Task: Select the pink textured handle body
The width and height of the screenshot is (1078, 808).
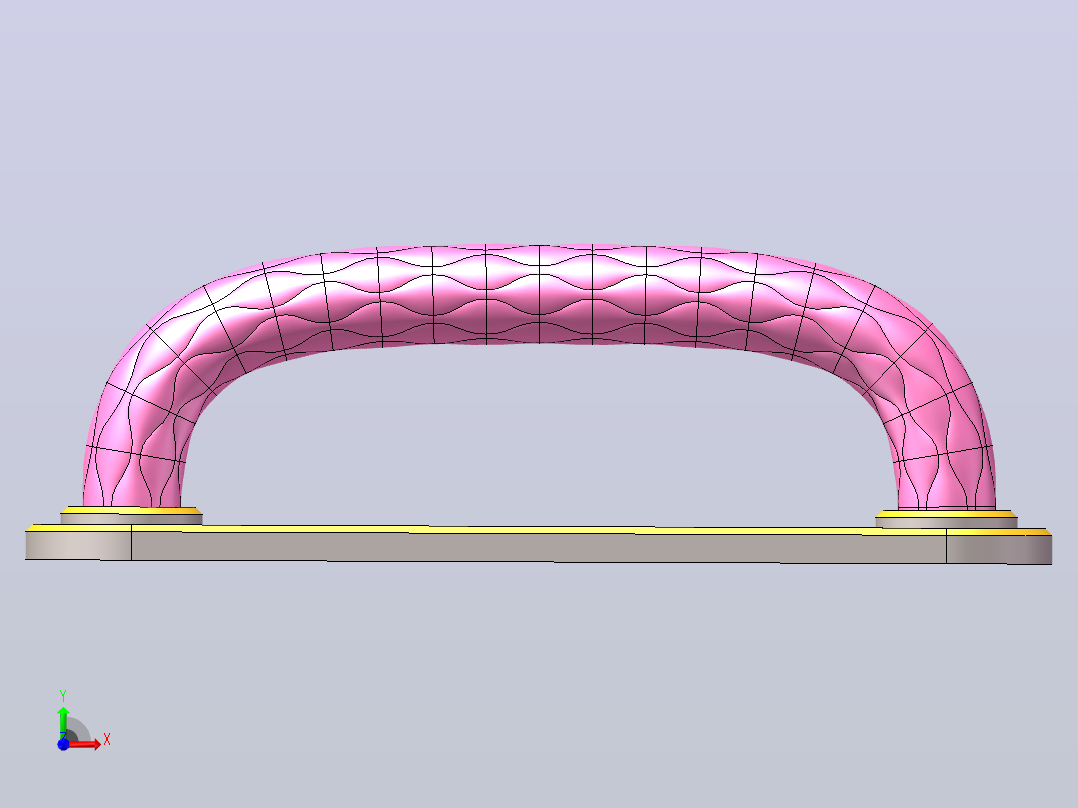Action: 539,296
